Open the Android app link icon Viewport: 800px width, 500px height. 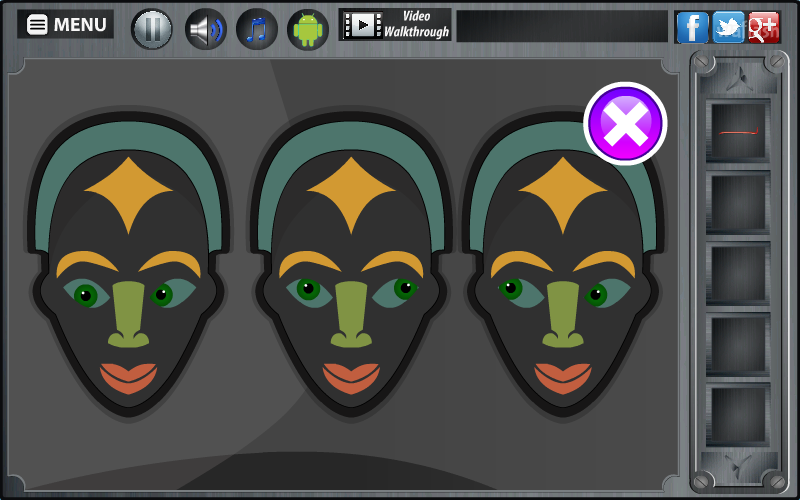point(308,29)
